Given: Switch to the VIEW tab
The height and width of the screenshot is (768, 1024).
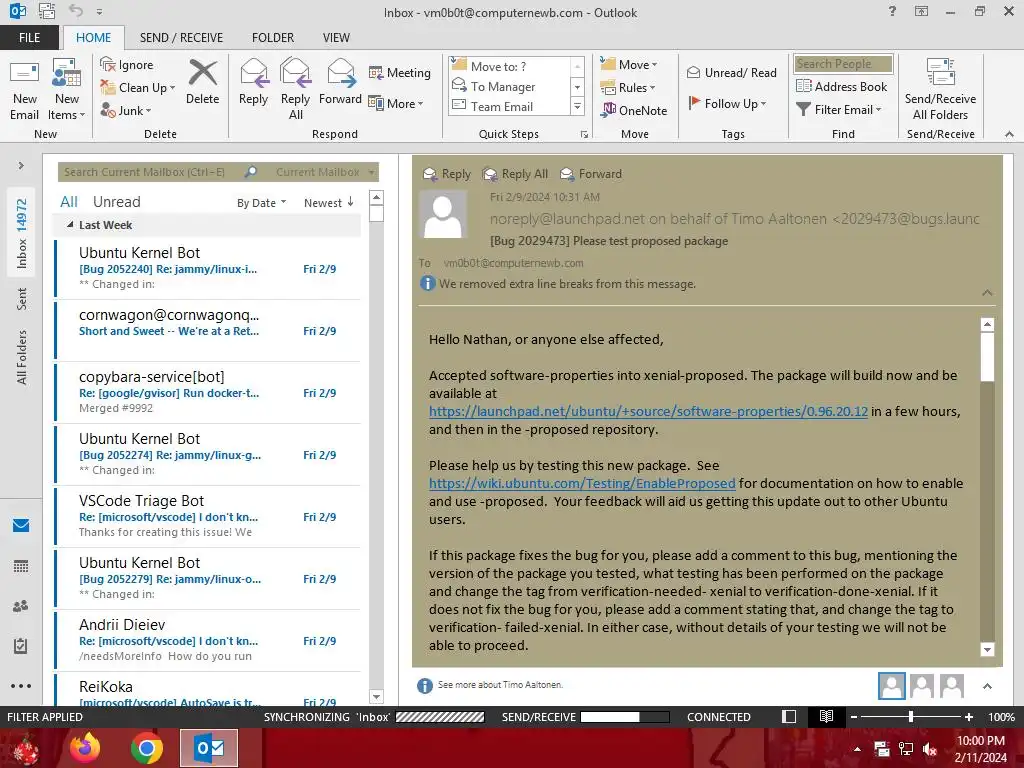Looking at the screenshot, I should pos(336,37).
